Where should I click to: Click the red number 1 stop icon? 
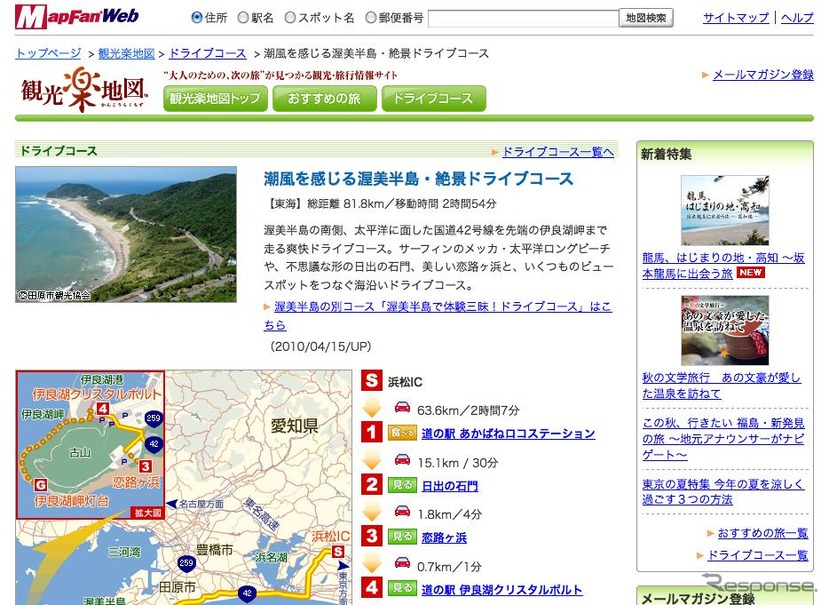pyautogui.click(x=372, y=433)
